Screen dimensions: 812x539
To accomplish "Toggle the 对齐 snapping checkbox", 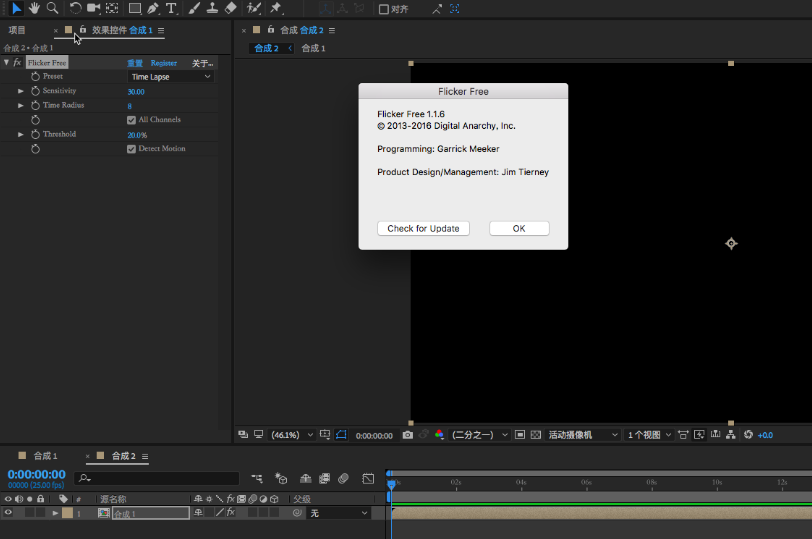I will tap(384, 9).
